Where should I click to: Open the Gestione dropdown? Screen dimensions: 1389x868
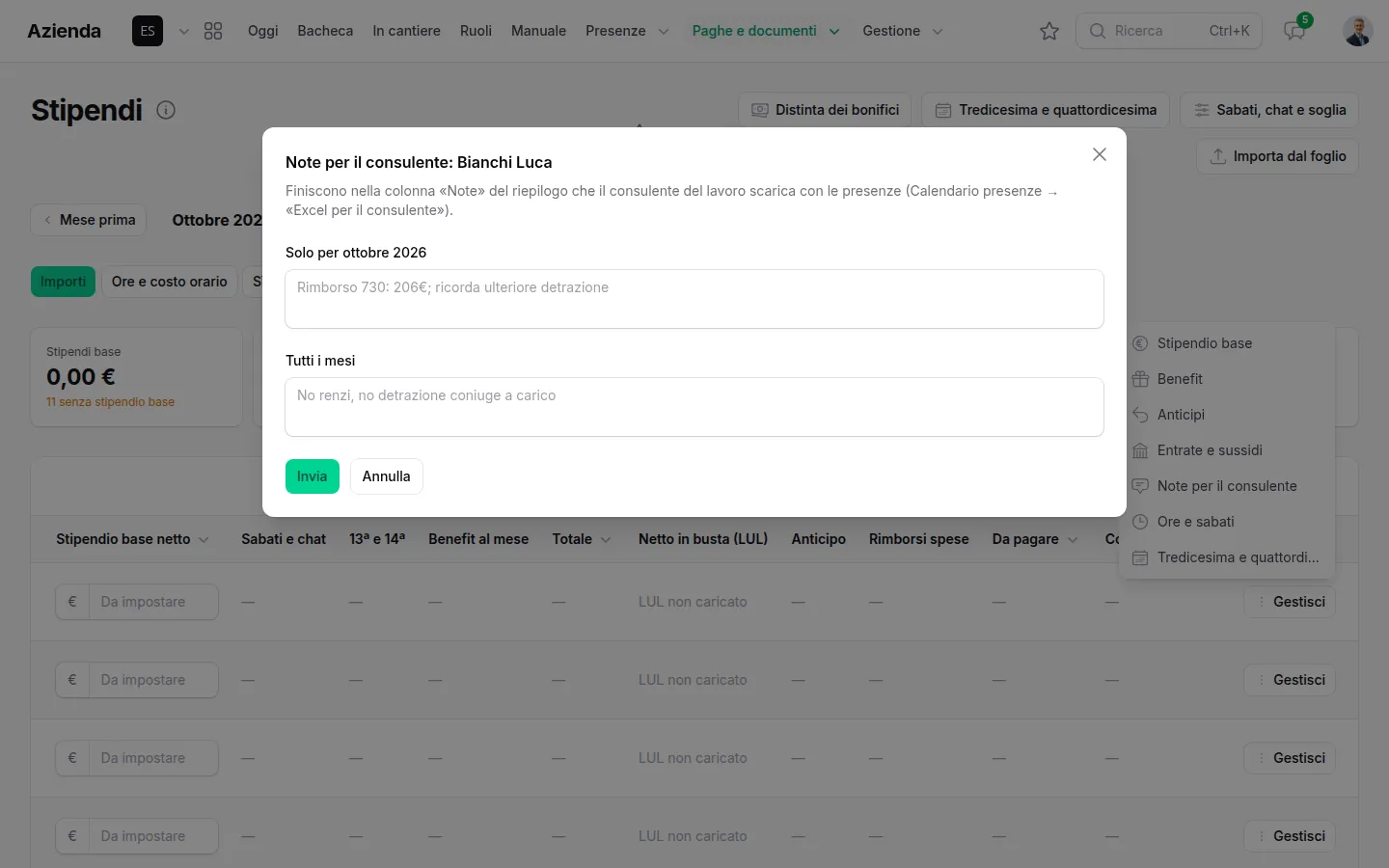[903, 31]
